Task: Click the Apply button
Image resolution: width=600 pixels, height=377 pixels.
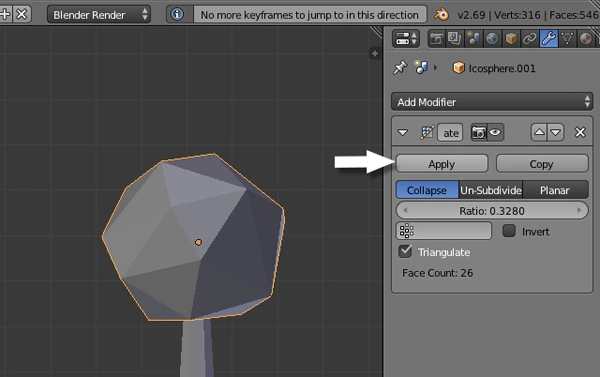Action: [442, 164]
